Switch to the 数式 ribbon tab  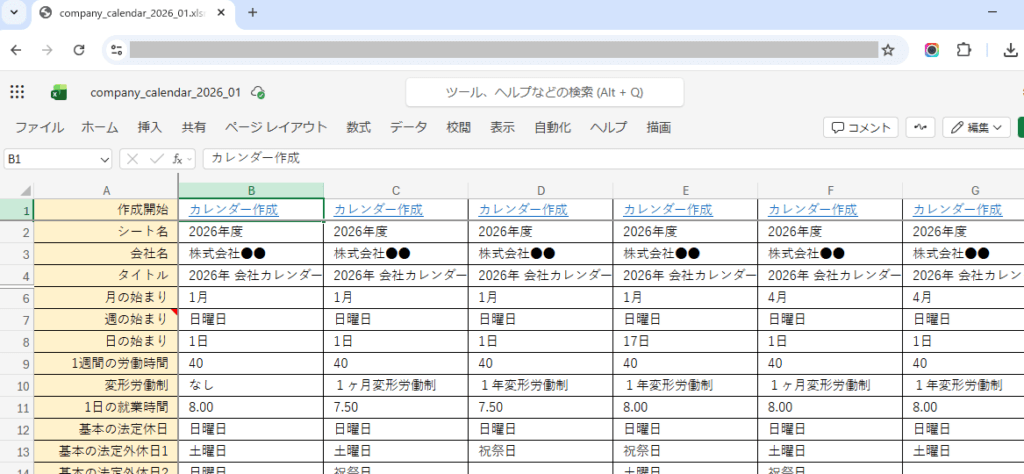click(358, 127)
